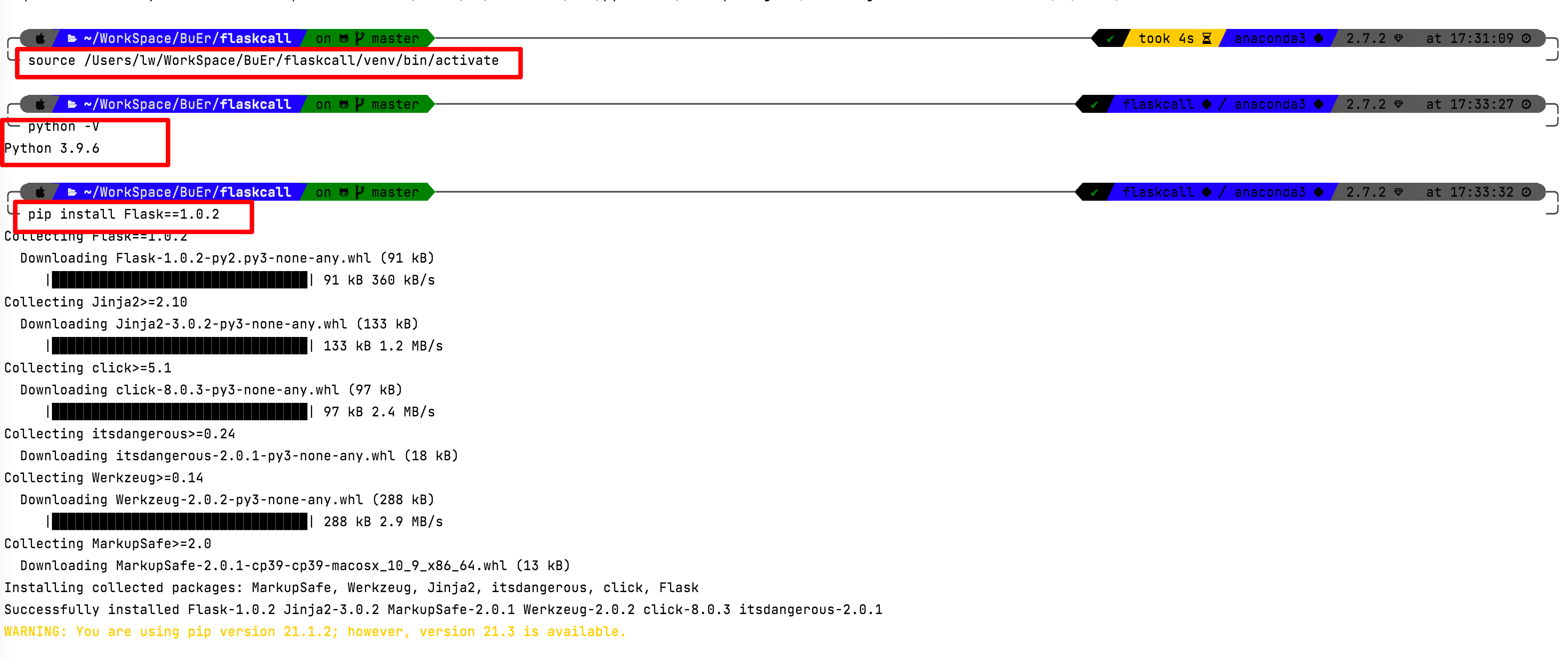The image size is (1568, 659).
Task: Click the clock icon next to 17:33:32
Action: click(x=1526, y=192)
